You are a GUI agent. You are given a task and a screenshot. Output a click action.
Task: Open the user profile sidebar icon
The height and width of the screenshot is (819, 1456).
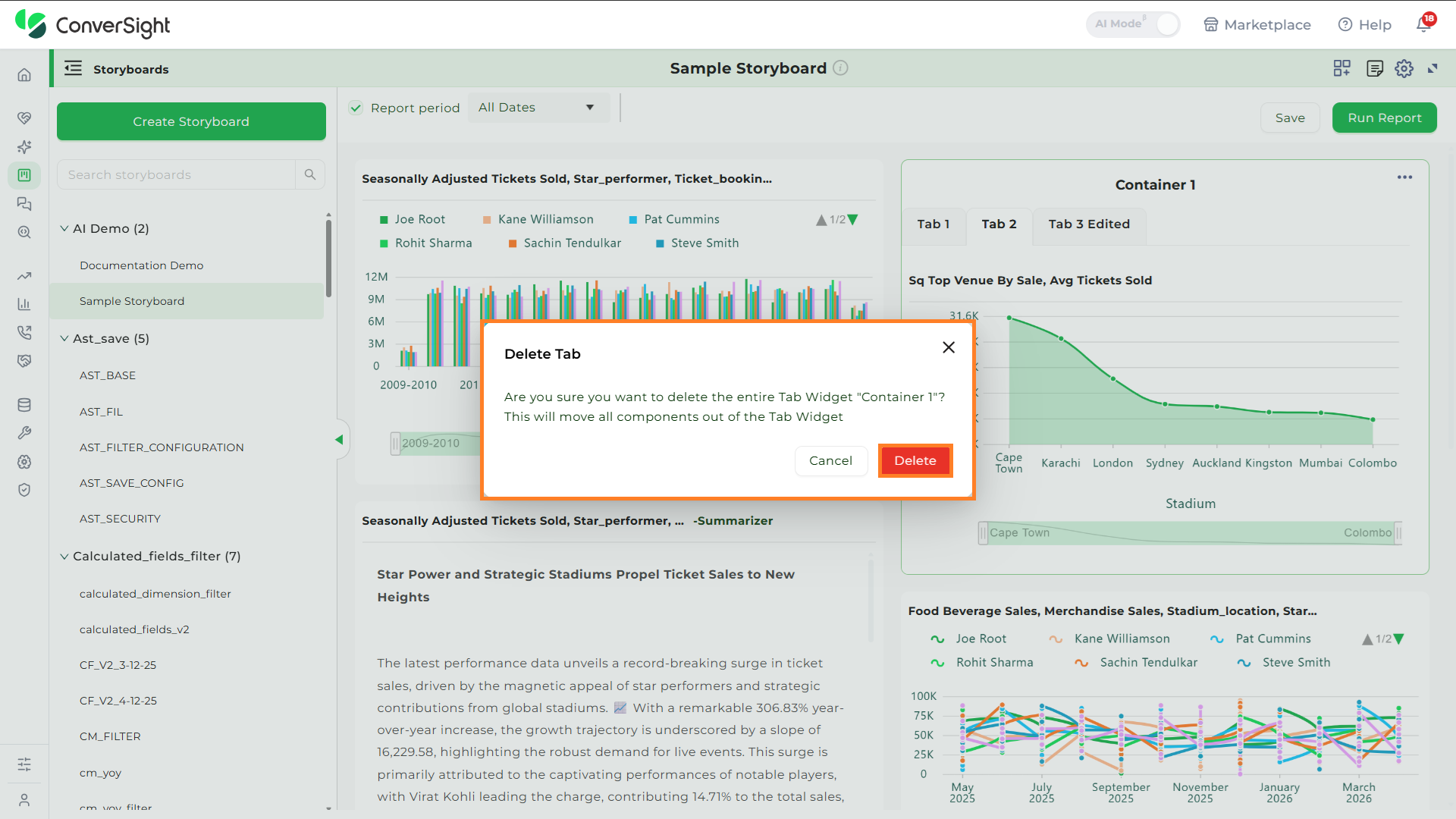[24, 800]
